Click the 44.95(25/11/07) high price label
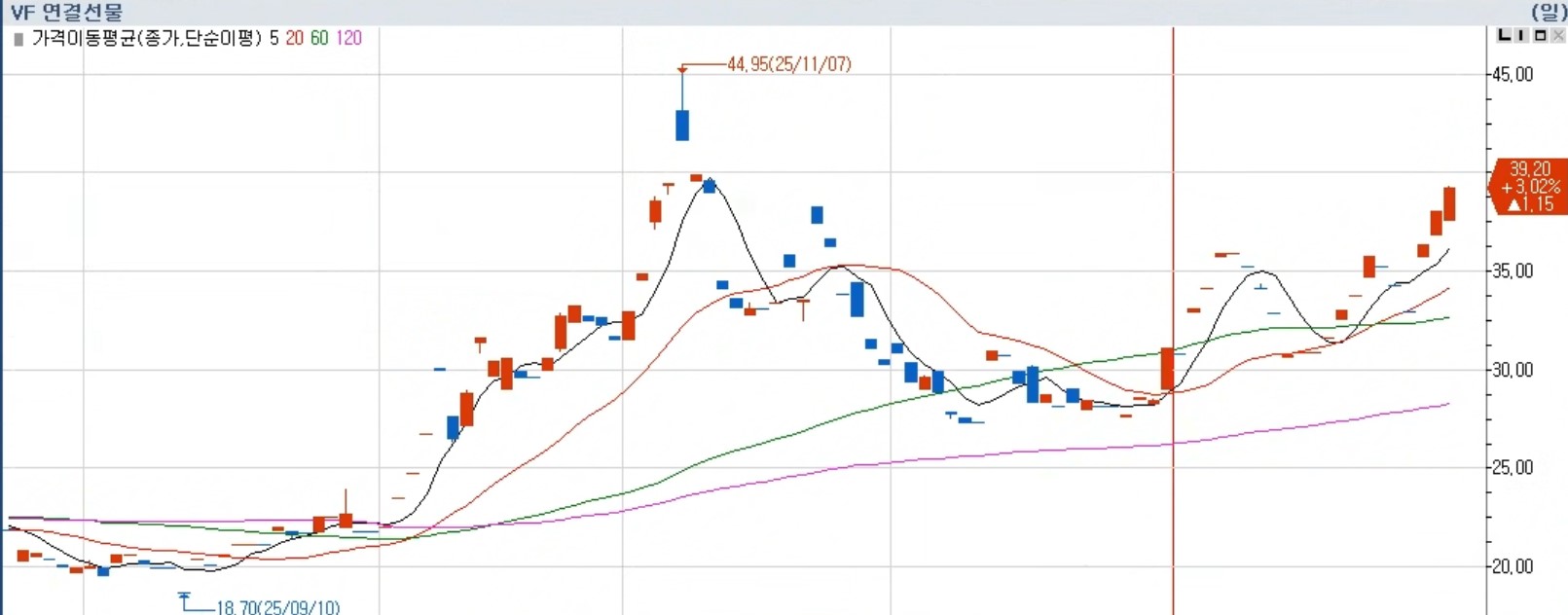 click(x=788, y=64)
